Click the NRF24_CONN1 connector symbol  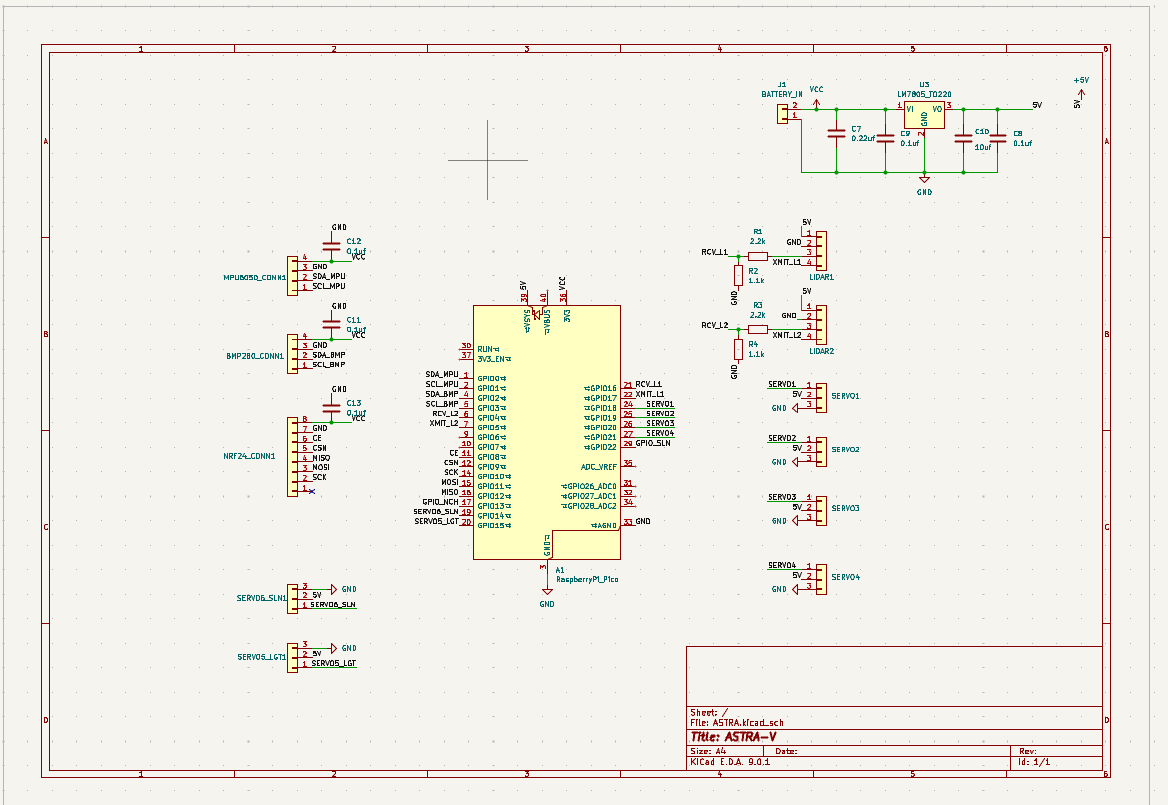click(293, 455)
